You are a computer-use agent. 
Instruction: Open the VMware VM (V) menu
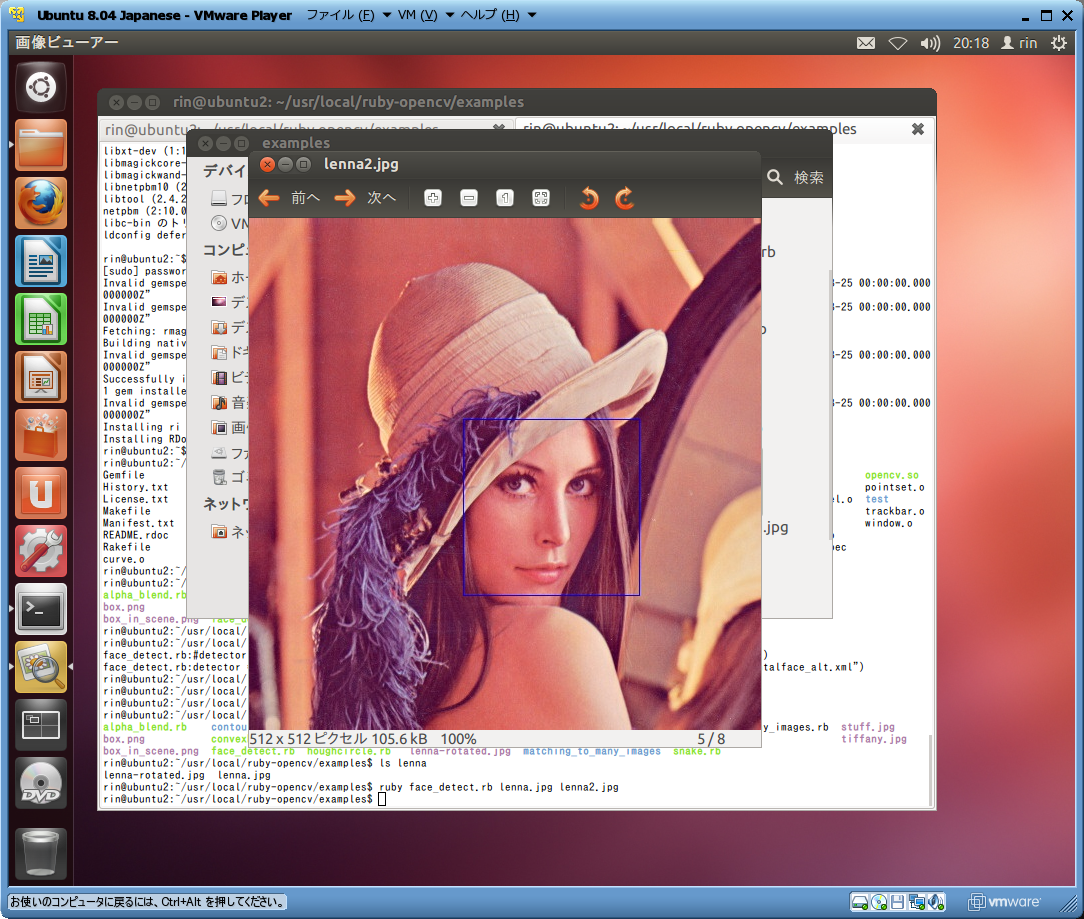tap(418, 15)
